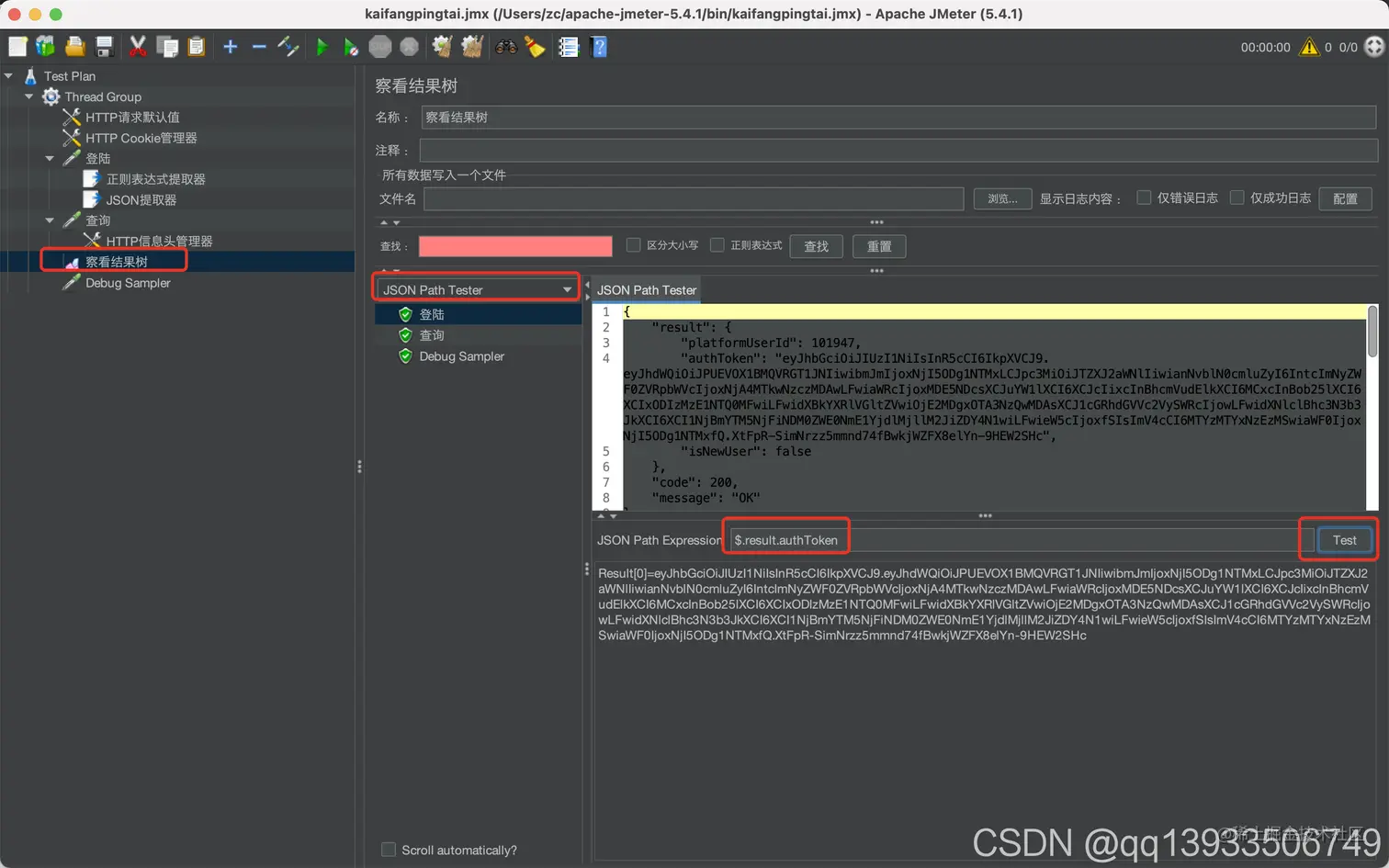Switch to the JSON Path Tester tab
The height and width of the screenshot is (868, 1389).
(x=646, y=289)
